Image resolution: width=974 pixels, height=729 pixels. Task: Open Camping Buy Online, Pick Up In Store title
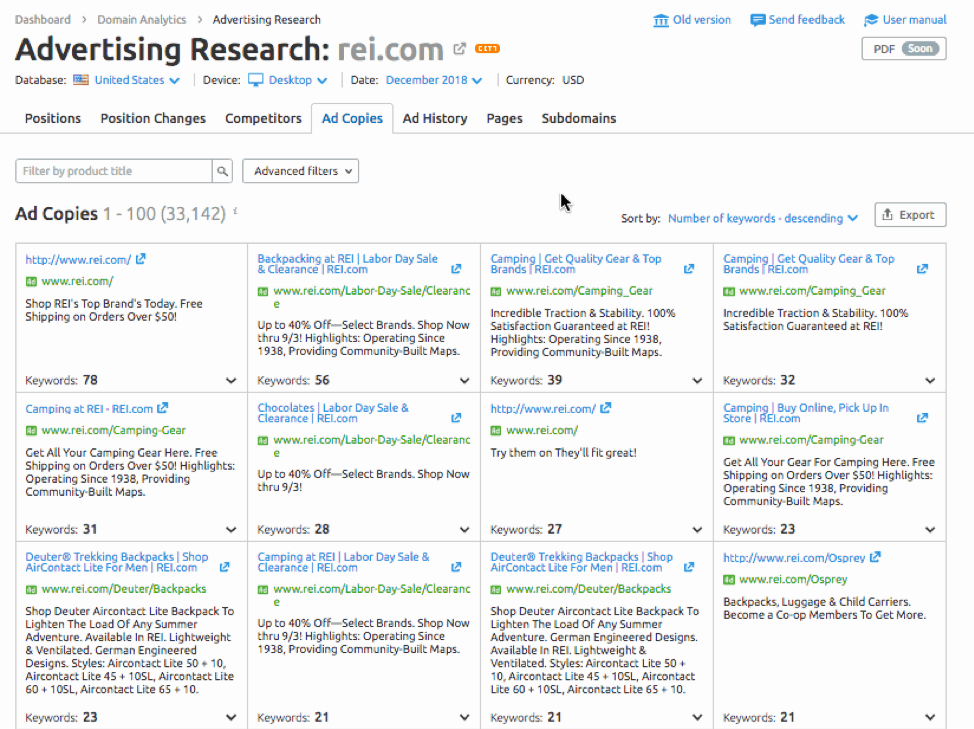806,413
